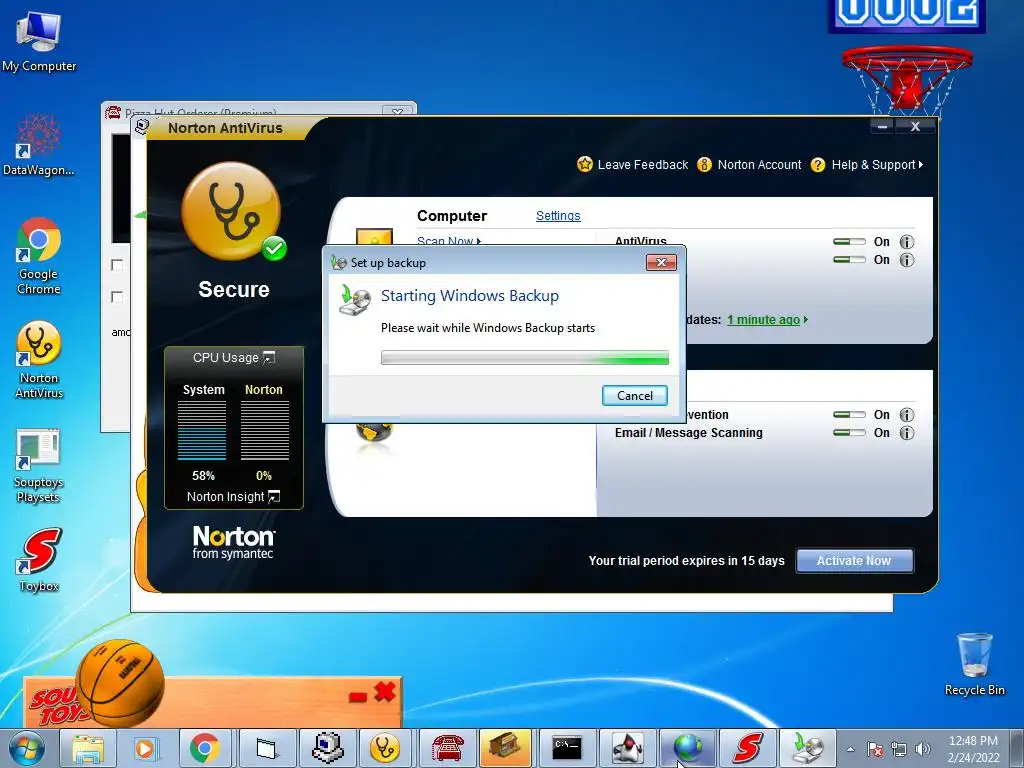Viewport: 1024px width, 768px height.
Task: Open the Recycle Bin
Action: click(x=974, y=664)
